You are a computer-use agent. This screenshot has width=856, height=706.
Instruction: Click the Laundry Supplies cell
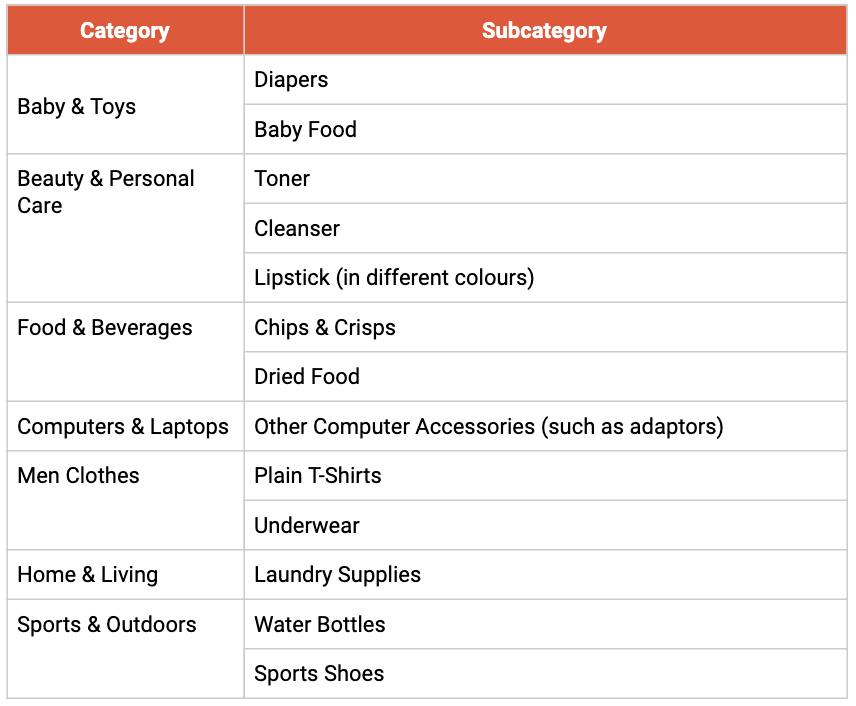(x=337, y=575)
